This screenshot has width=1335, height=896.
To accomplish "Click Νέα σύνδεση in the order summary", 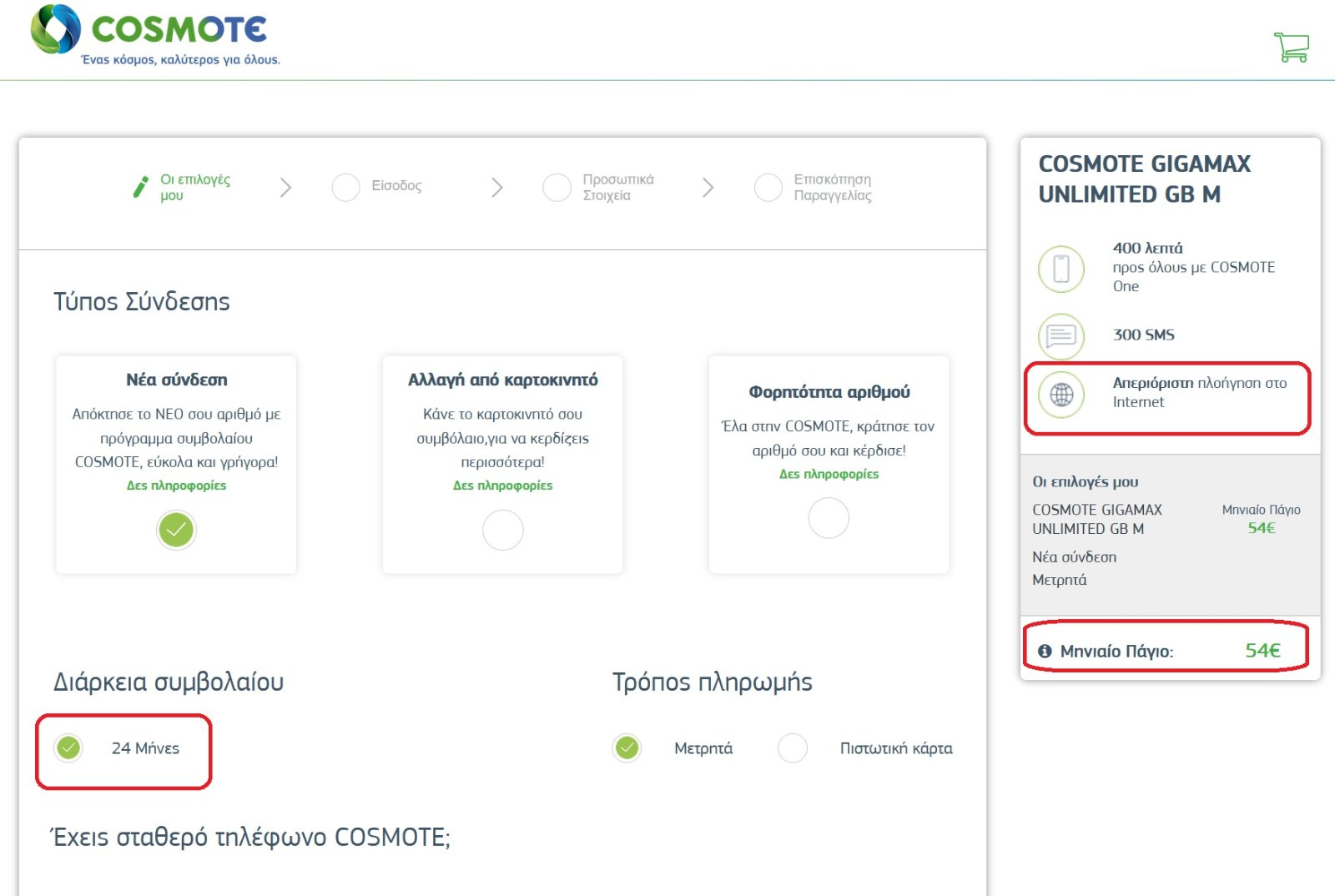I will (1074, 556).
